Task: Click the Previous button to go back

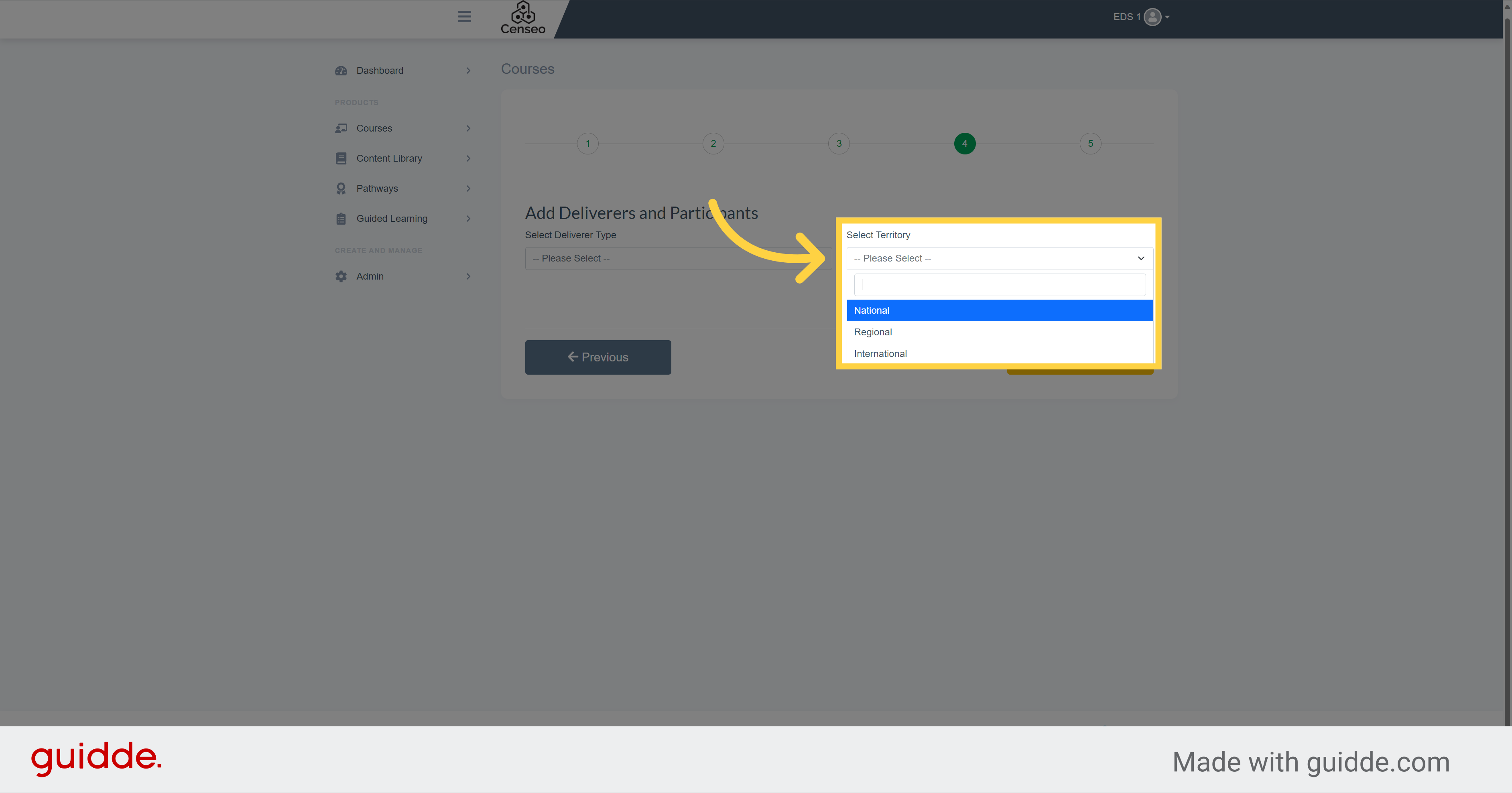Action: [597, 357]
